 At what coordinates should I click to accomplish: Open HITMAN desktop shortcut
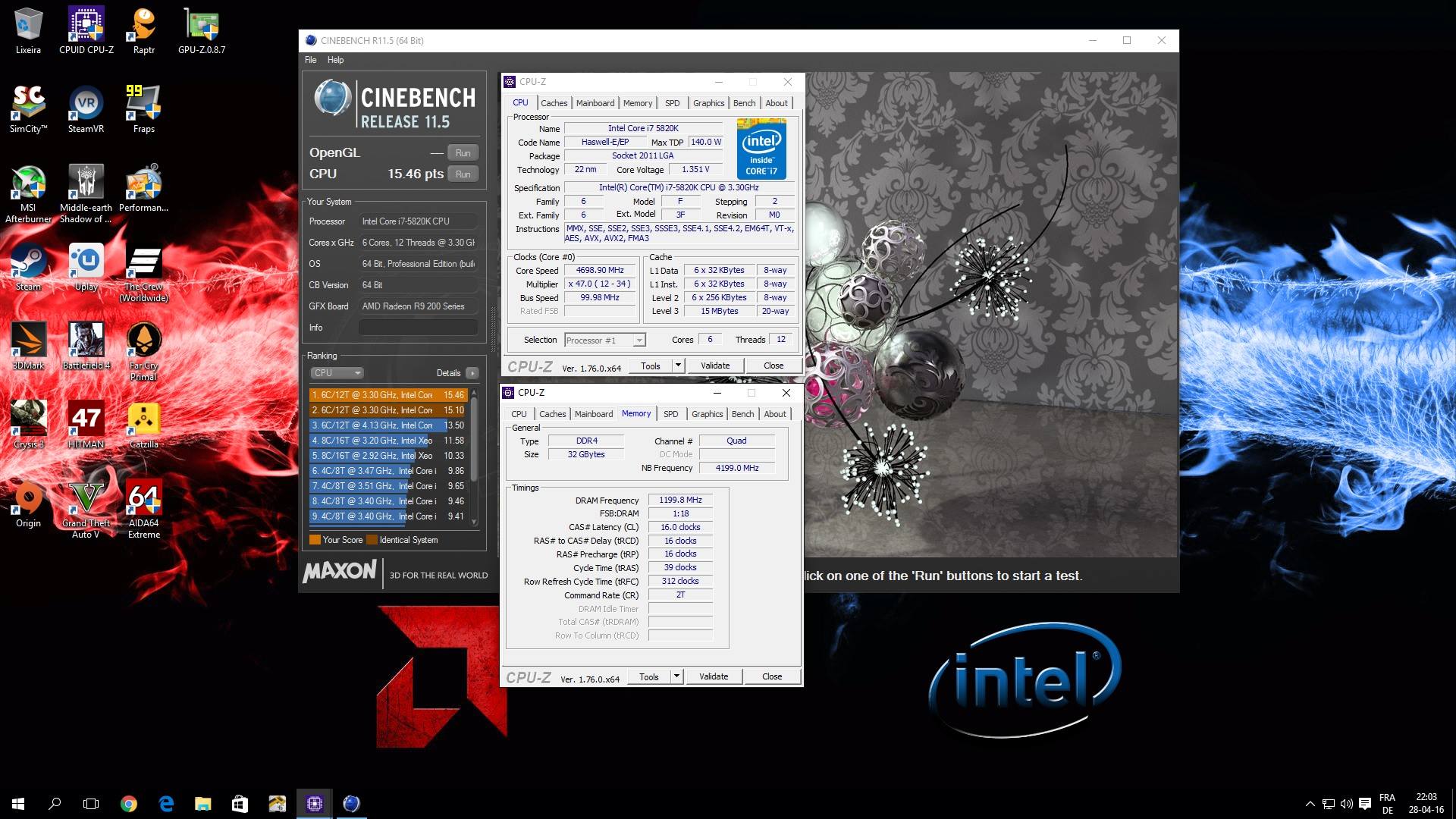coord(86,425)
